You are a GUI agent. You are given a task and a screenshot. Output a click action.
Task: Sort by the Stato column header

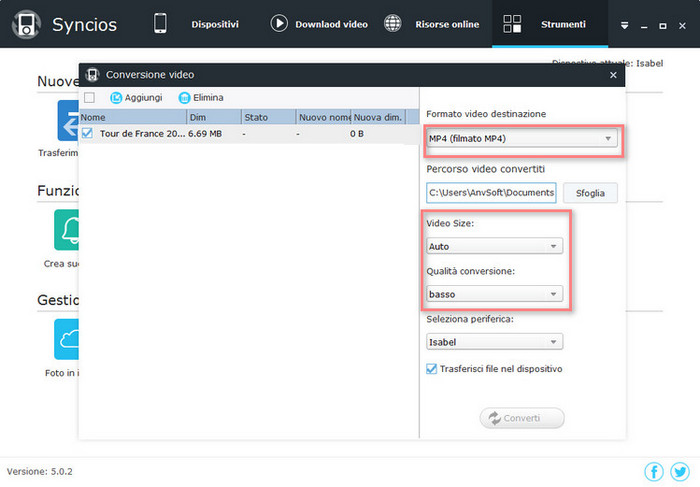268,117
